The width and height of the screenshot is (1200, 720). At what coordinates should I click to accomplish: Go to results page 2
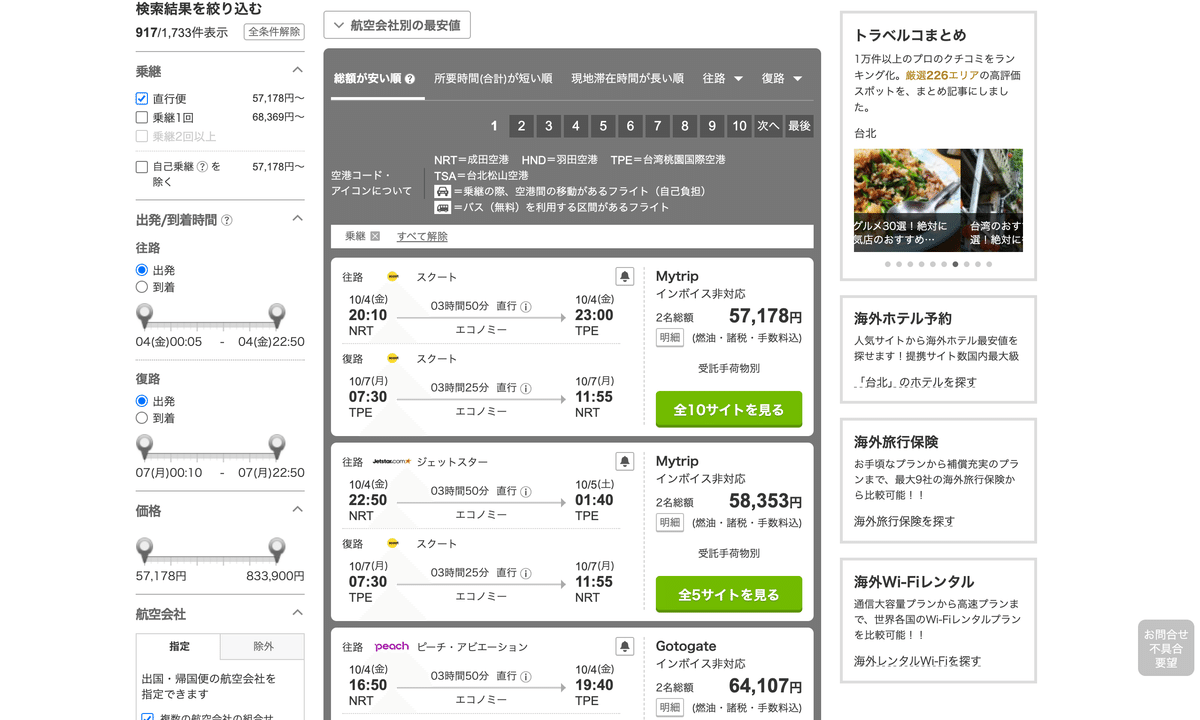click(521, 126)
